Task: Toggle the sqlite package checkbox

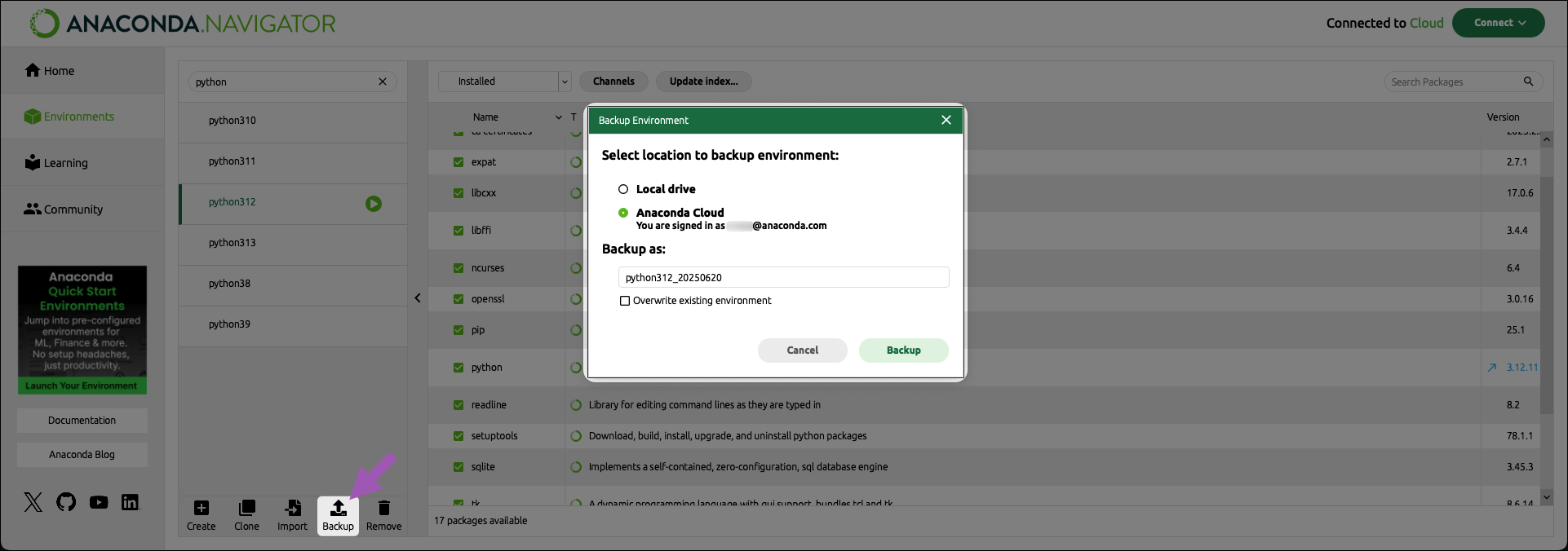Action: tap(458, 467)
